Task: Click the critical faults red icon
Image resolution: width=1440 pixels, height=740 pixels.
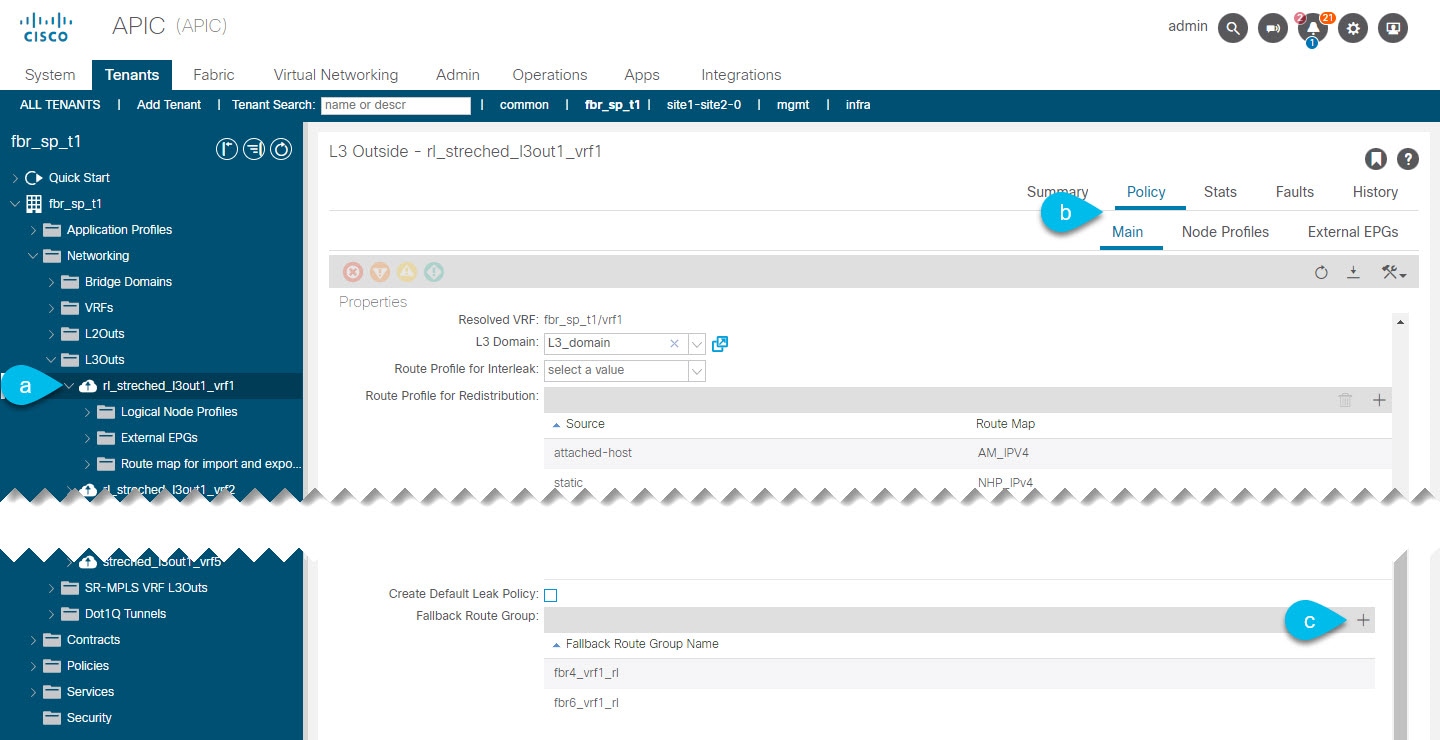Action: (x=352, y=272)
